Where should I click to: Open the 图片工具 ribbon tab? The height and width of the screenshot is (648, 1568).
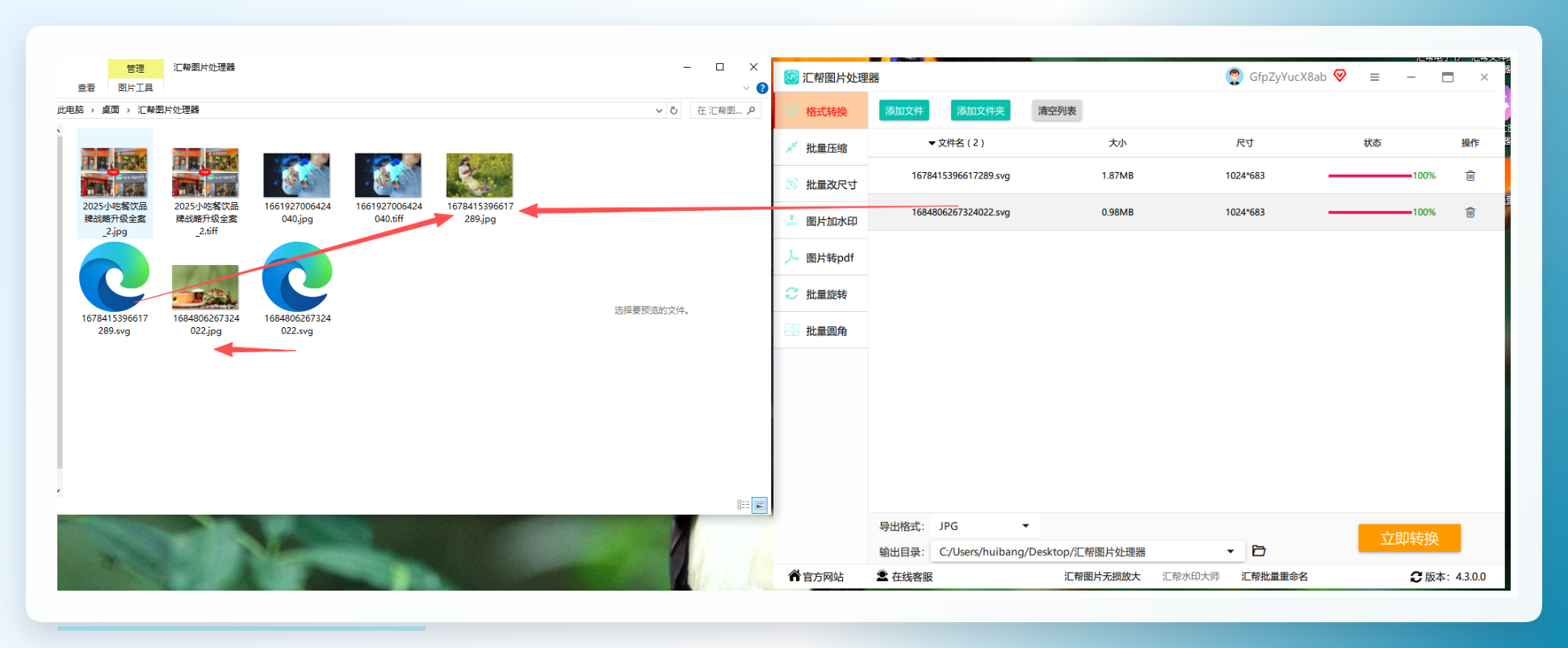click(x=136, y=88)
